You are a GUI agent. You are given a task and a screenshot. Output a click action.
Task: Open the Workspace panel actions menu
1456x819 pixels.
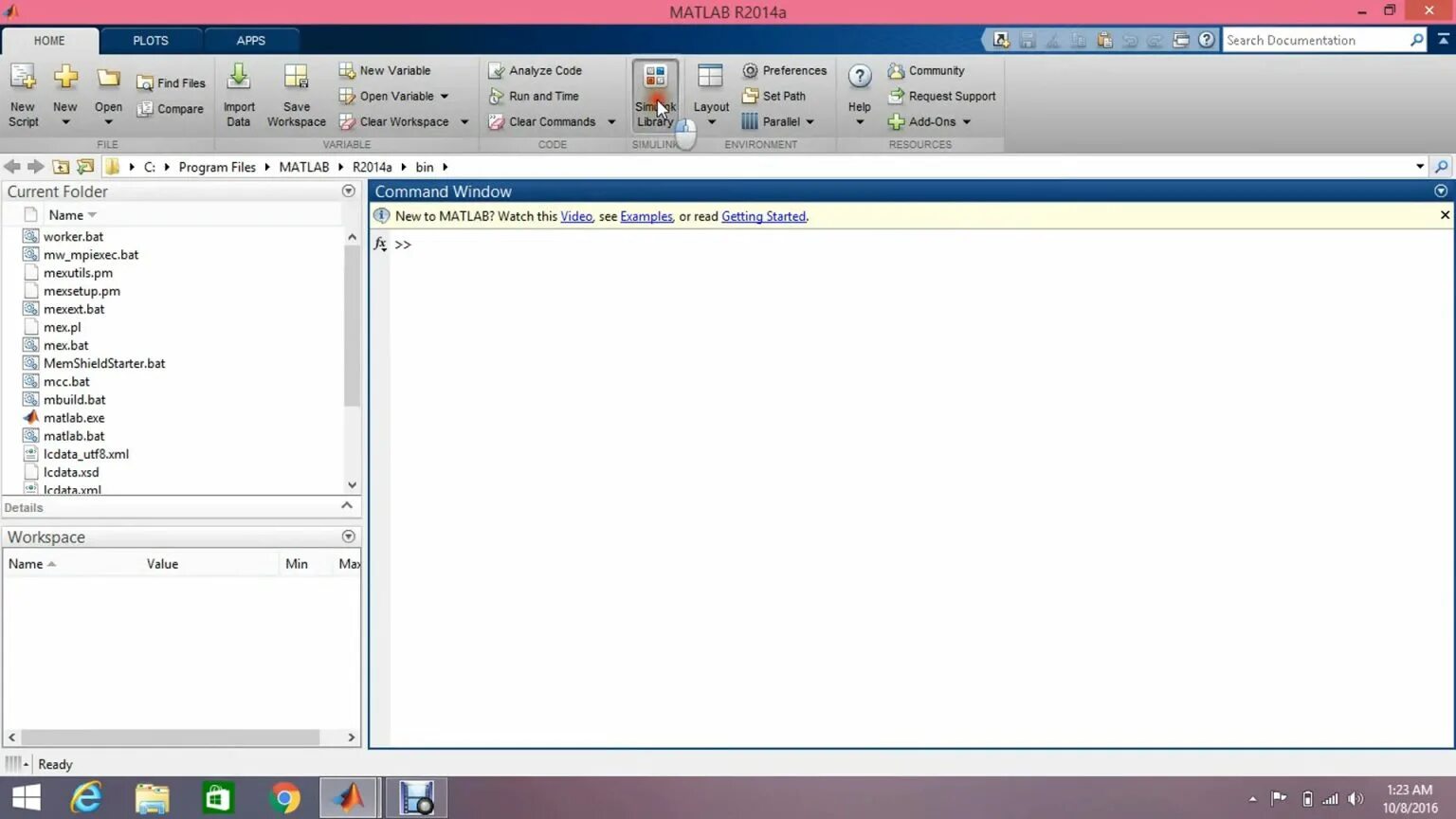(x=348, y=537)
